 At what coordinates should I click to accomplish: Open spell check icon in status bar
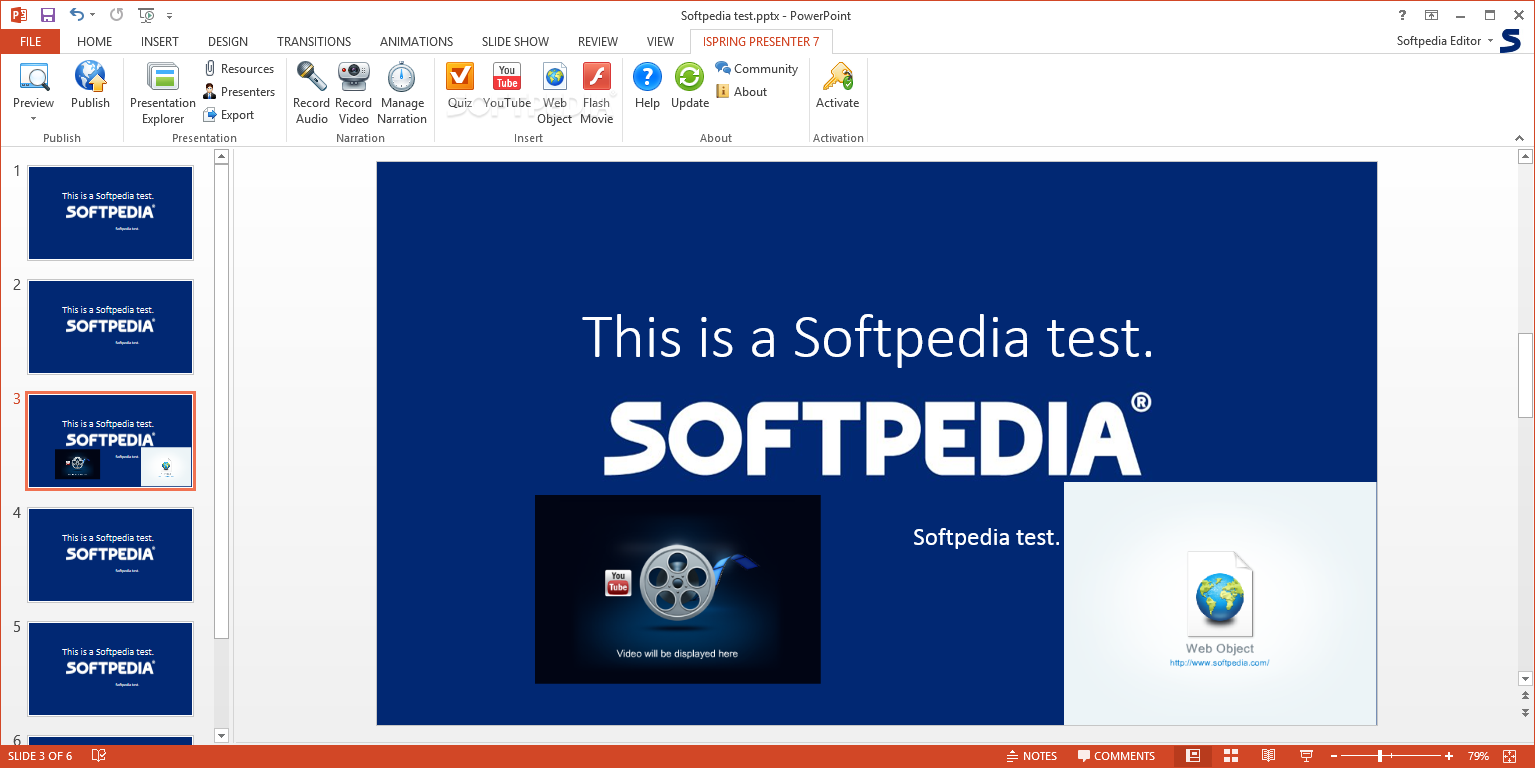coord(99,756)
